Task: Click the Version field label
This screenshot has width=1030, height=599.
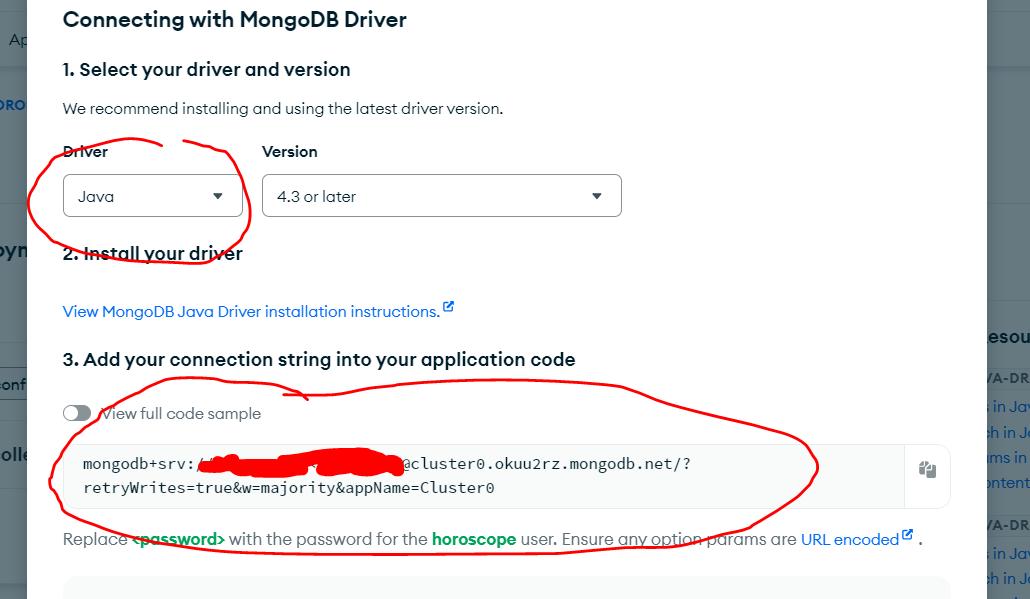Action: click(x=290, y=152)
